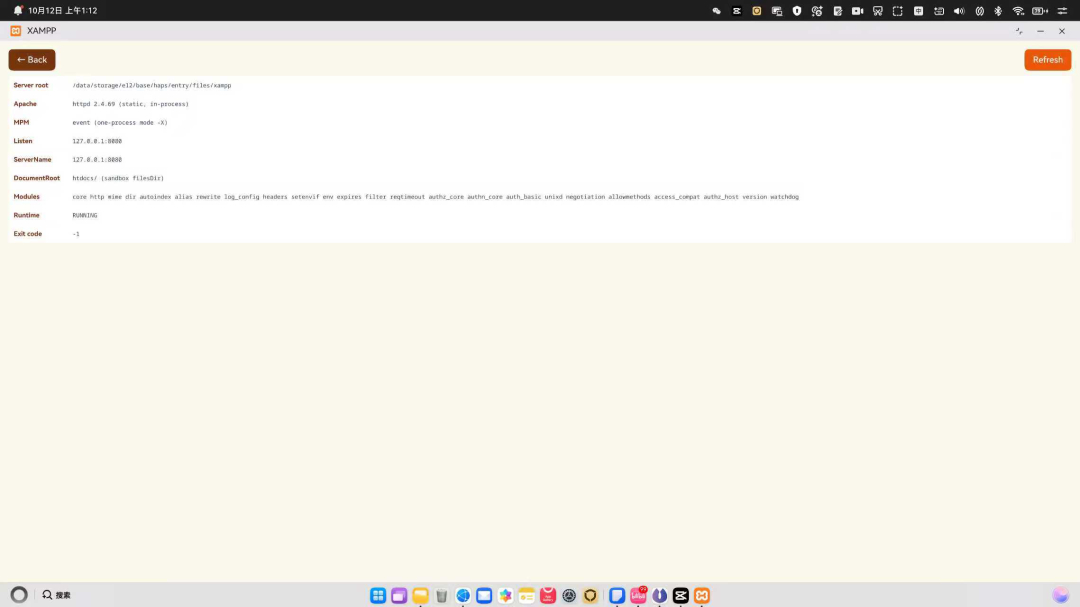Viewport: 1080px width, 607px height.
Task: Open the app grid in the dock
Action: click(377, 595)
